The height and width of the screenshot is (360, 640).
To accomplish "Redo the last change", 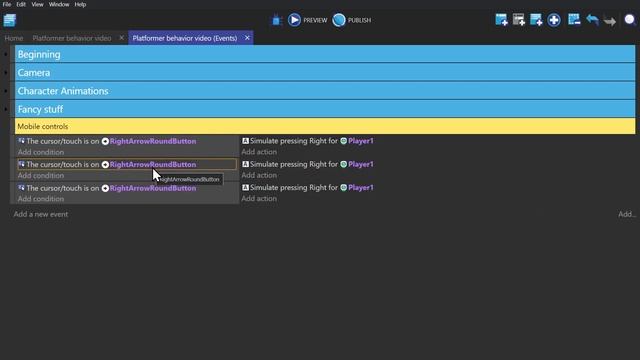I will 610,20.
